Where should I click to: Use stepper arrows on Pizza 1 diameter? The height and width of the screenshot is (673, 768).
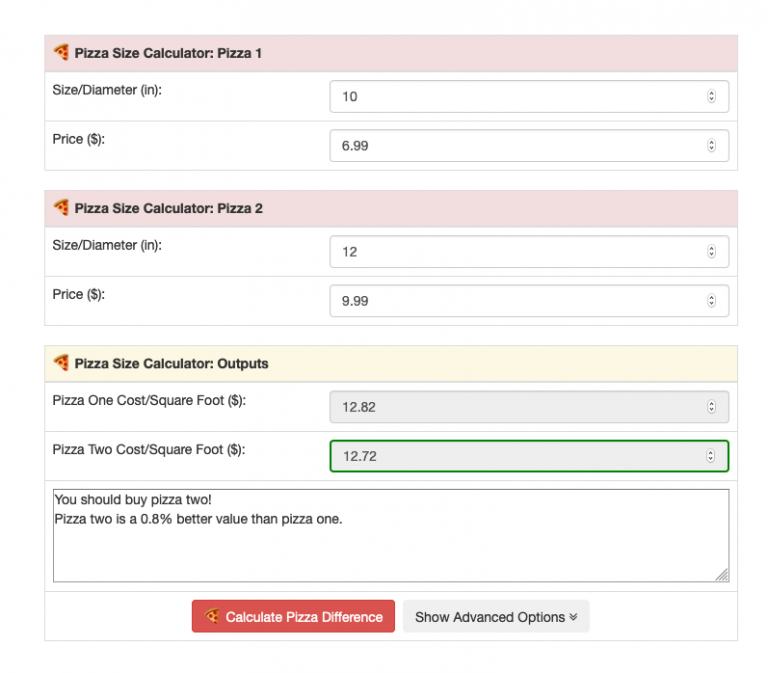click(711, 97)
